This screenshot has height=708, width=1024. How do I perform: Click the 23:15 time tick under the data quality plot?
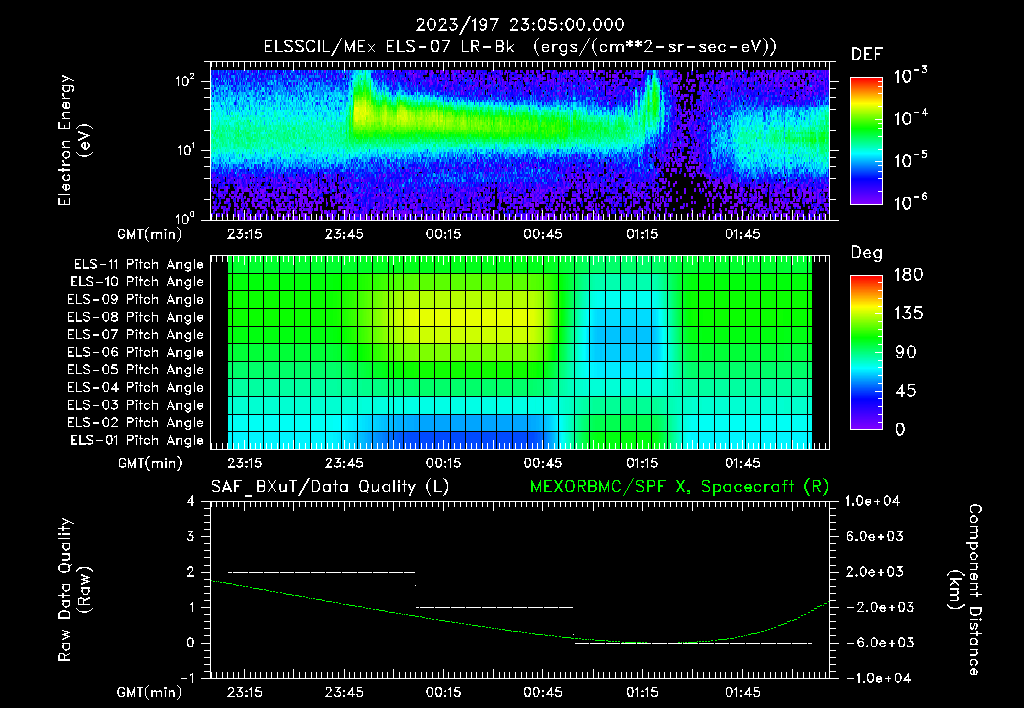pos(244,692)
